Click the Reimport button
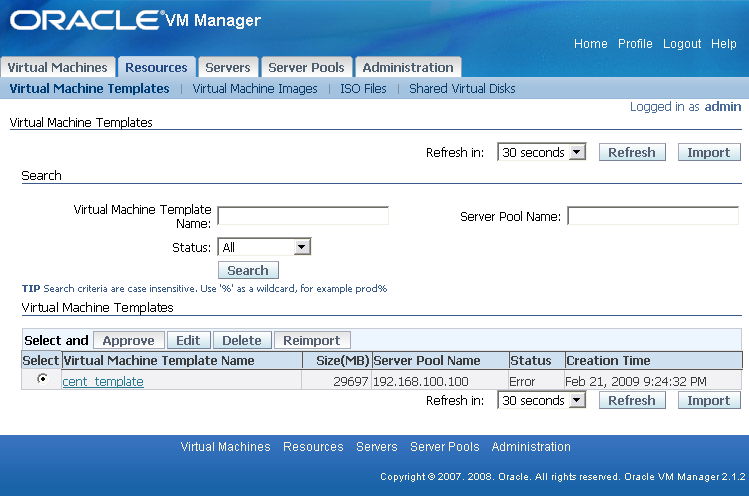The width and height of the screenshot is (749, 496). coord(312,340)
